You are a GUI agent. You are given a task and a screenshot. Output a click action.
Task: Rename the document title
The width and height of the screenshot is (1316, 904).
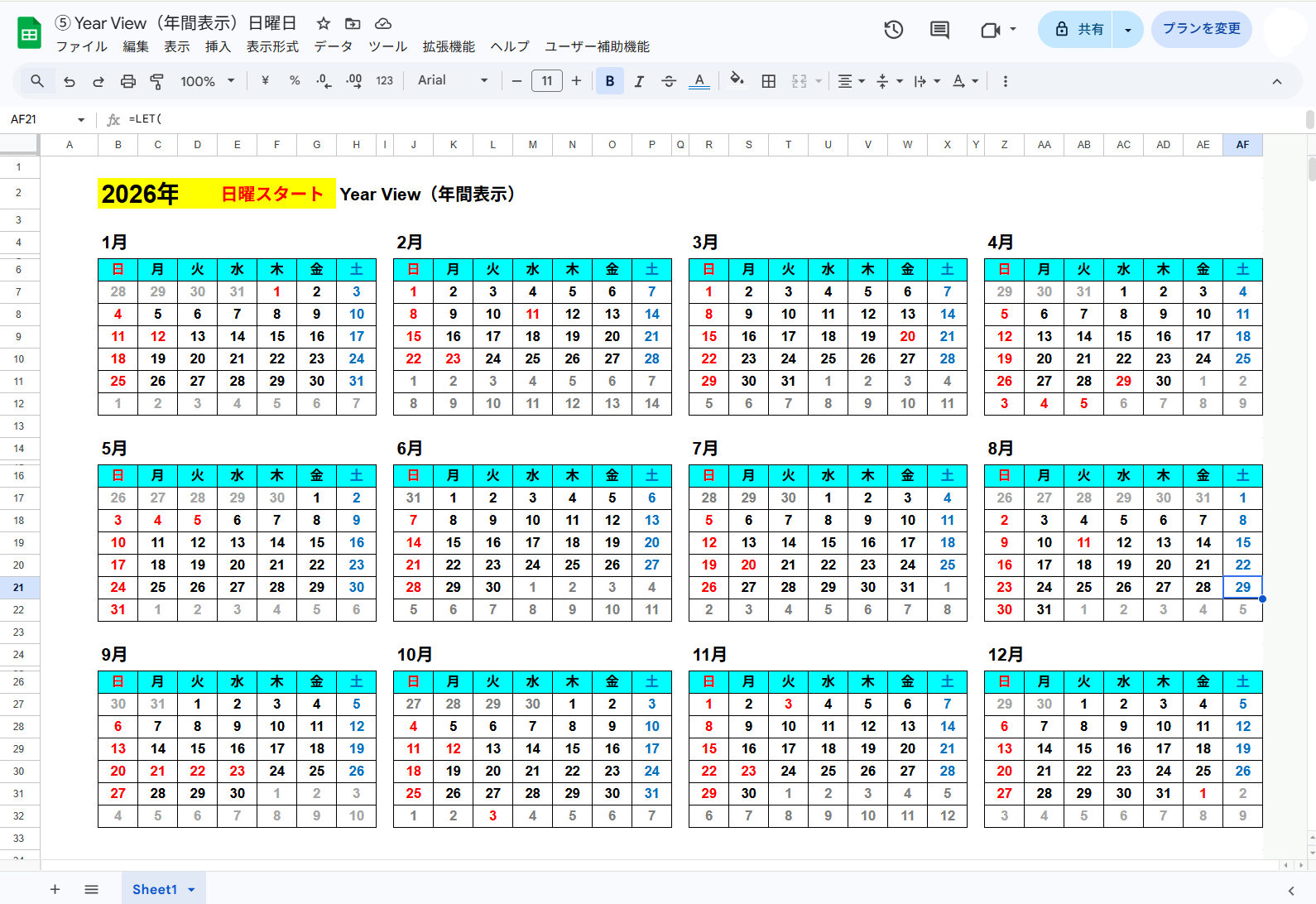[175, 23]
